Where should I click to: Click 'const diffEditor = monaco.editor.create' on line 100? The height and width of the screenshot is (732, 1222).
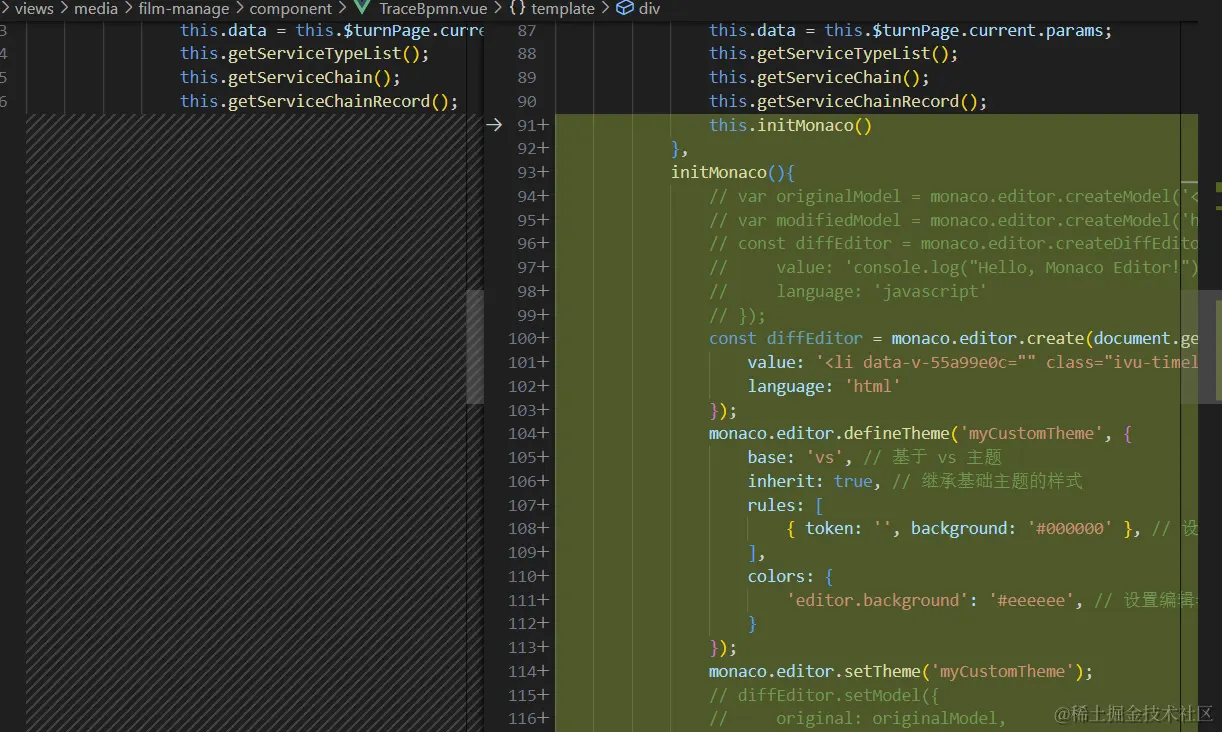[896, 338]
